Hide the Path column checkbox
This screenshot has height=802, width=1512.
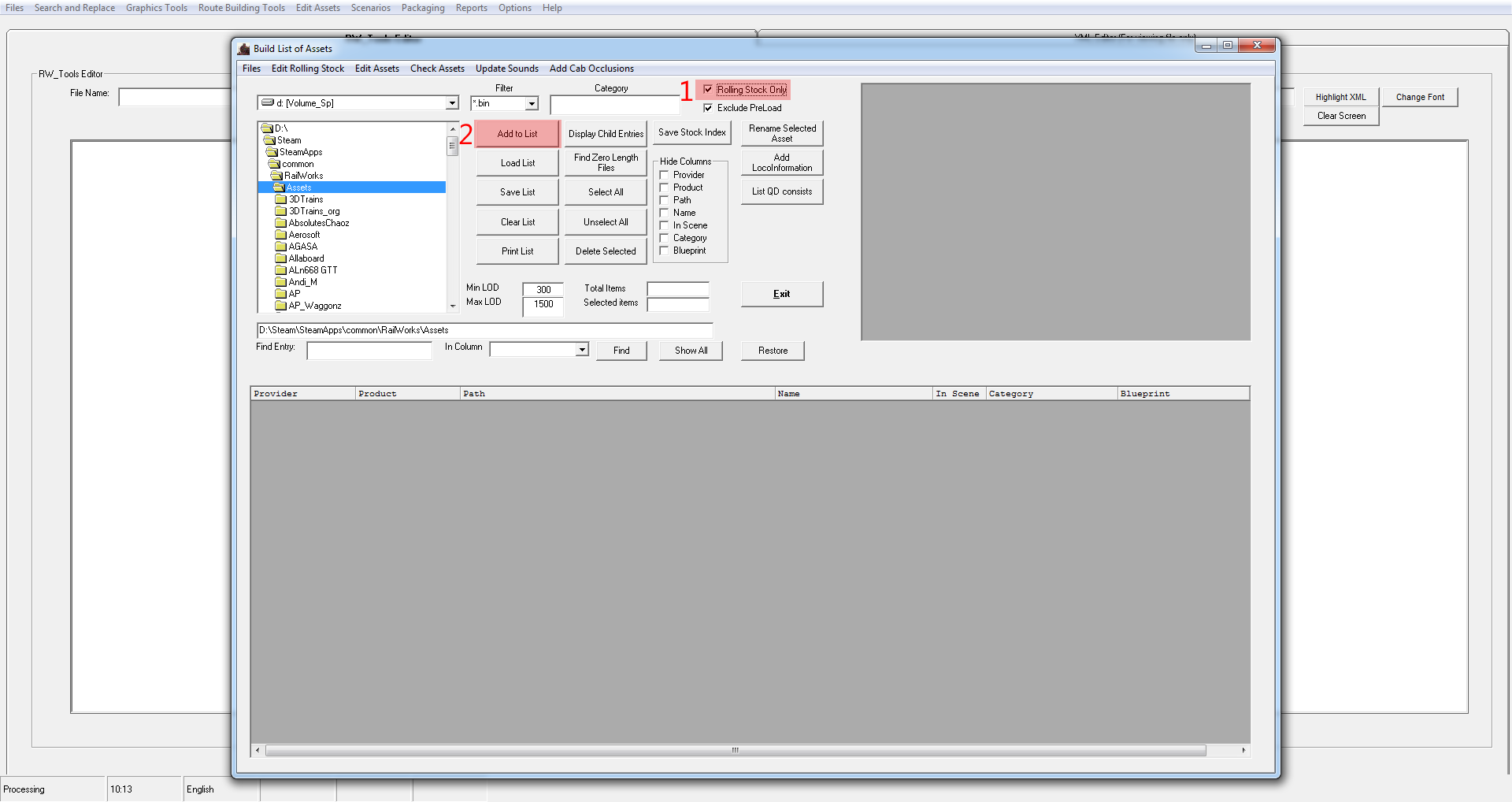point(664,200)
